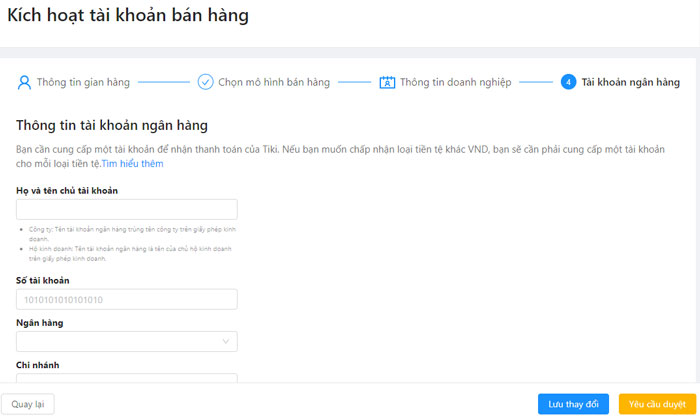This screenshot has height=418, width=700.
Task: Click the Ngân hàng field label
Action: pyautogui.click(x=40, y=323)
